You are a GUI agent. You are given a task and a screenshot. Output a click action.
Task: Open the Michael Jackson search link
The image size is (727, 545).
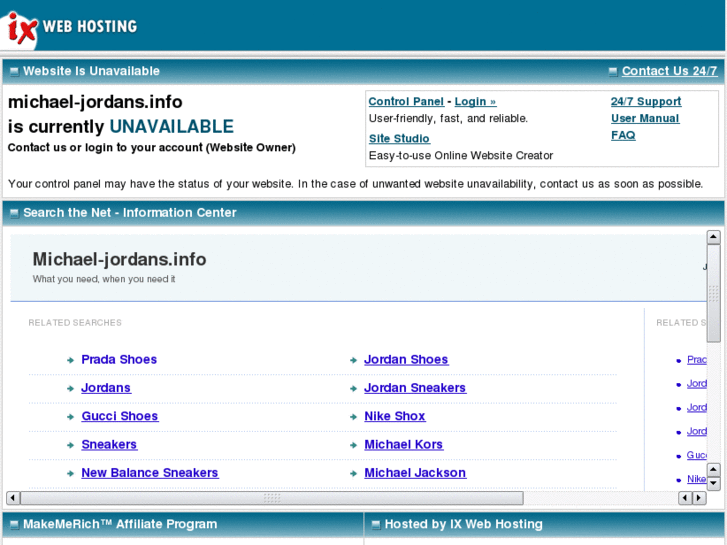415,473
